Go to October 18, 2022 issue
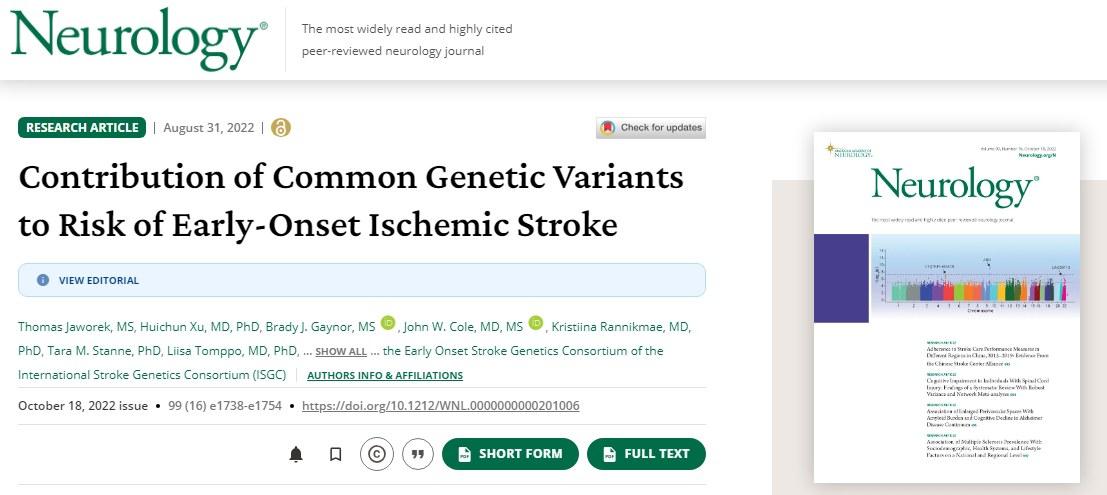Image resolution: width=1107 pixels, height=495 pixels. (83, 406)
